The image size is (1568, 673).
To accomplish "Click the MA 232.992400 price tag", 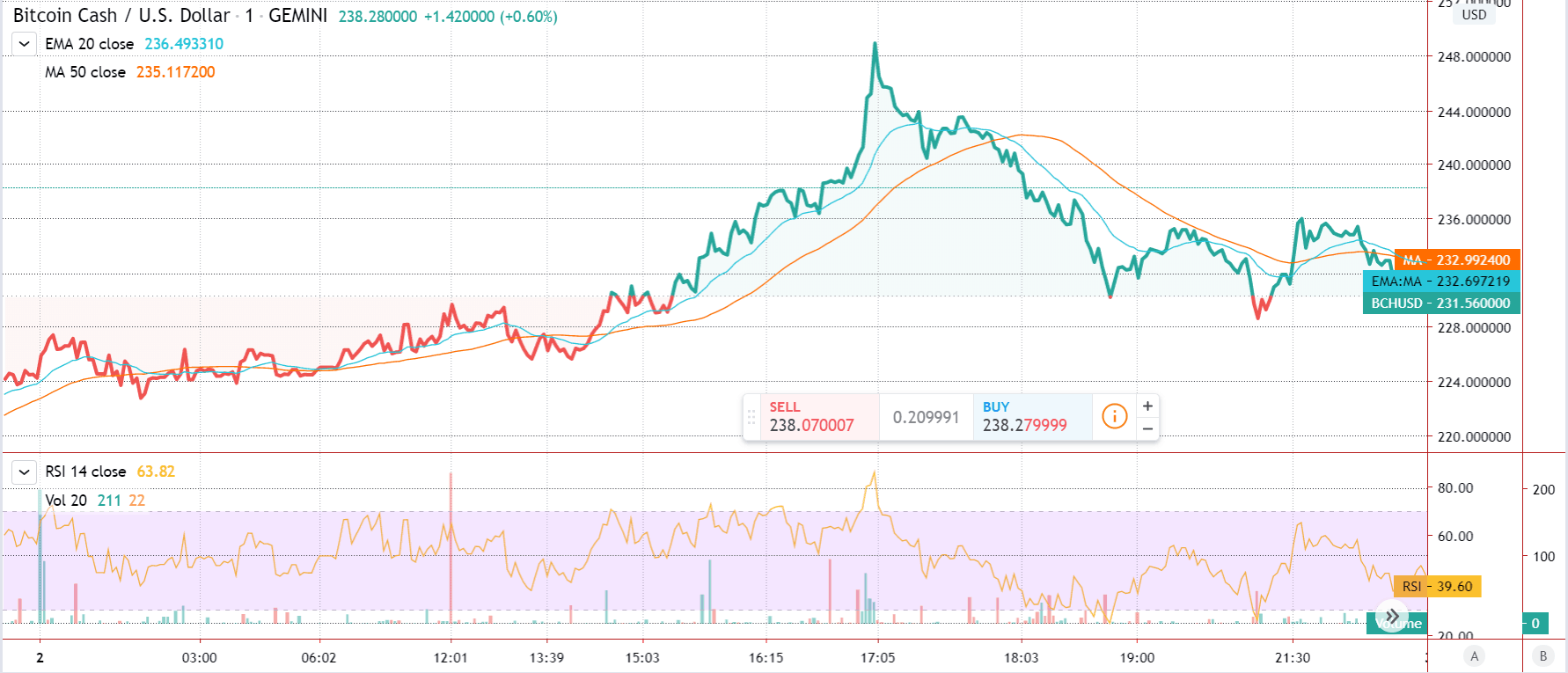I will 1457,260.
